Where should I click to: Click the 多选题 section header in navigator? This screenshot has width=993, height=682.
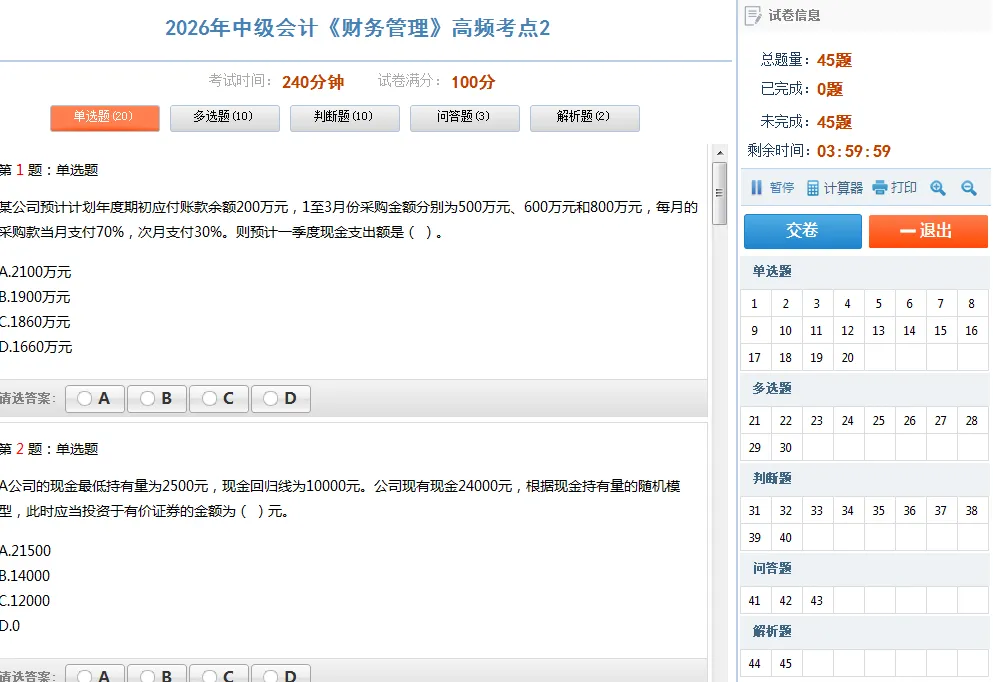pos(772,388)
